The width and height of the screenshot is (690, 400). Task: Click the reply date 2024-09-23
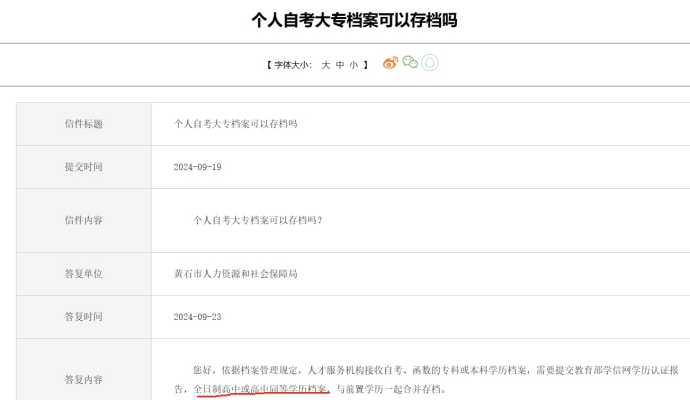(198, 317)
